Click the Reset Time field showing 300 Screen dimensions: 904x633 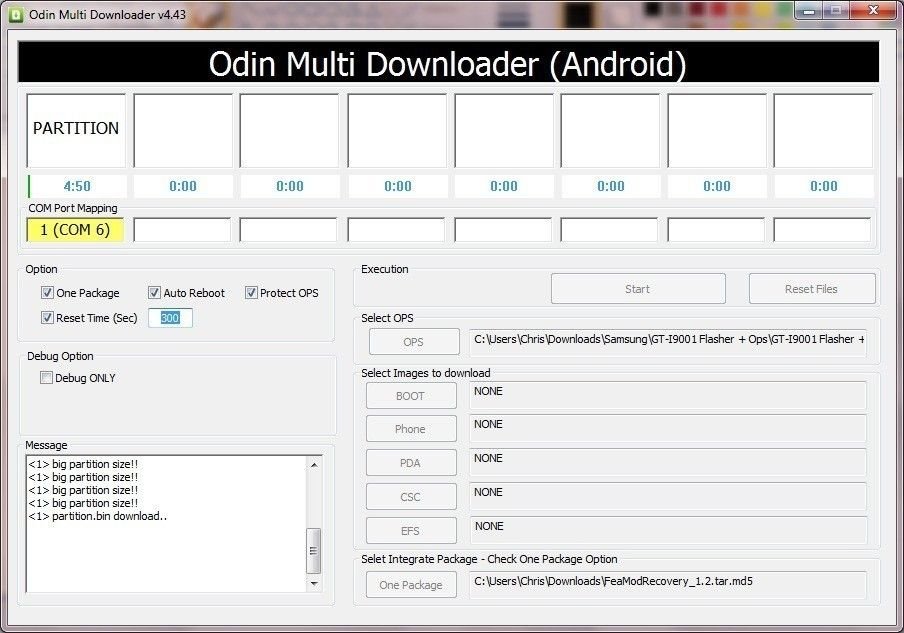tap(170, 318)
